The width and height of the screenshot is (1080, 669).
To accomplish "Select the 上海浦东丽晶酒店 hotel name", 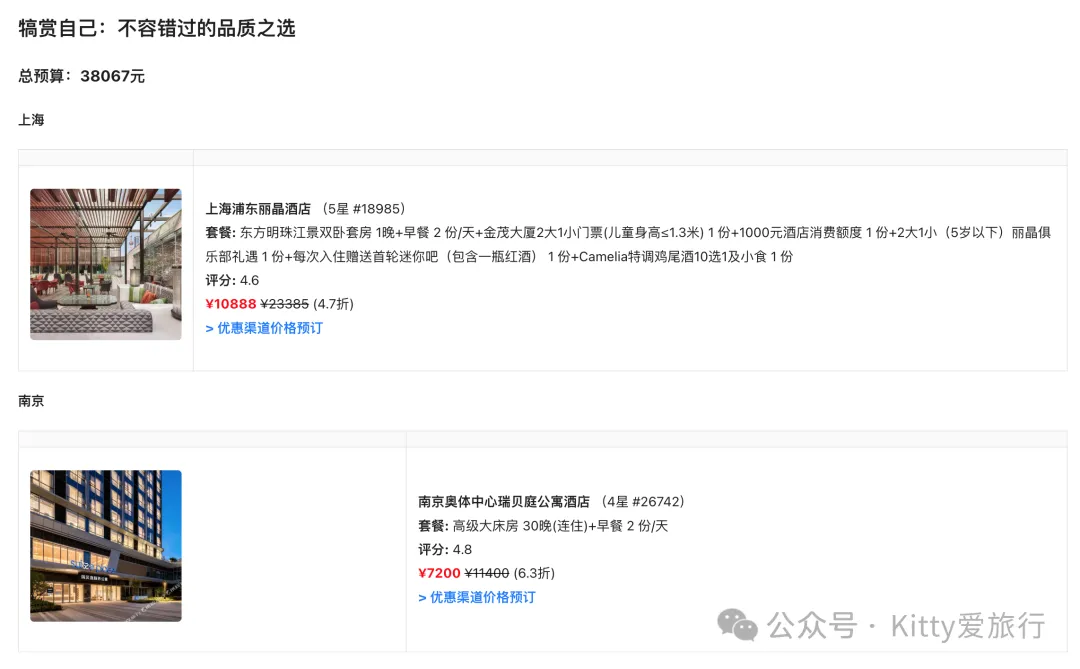I will click(258, 209).
